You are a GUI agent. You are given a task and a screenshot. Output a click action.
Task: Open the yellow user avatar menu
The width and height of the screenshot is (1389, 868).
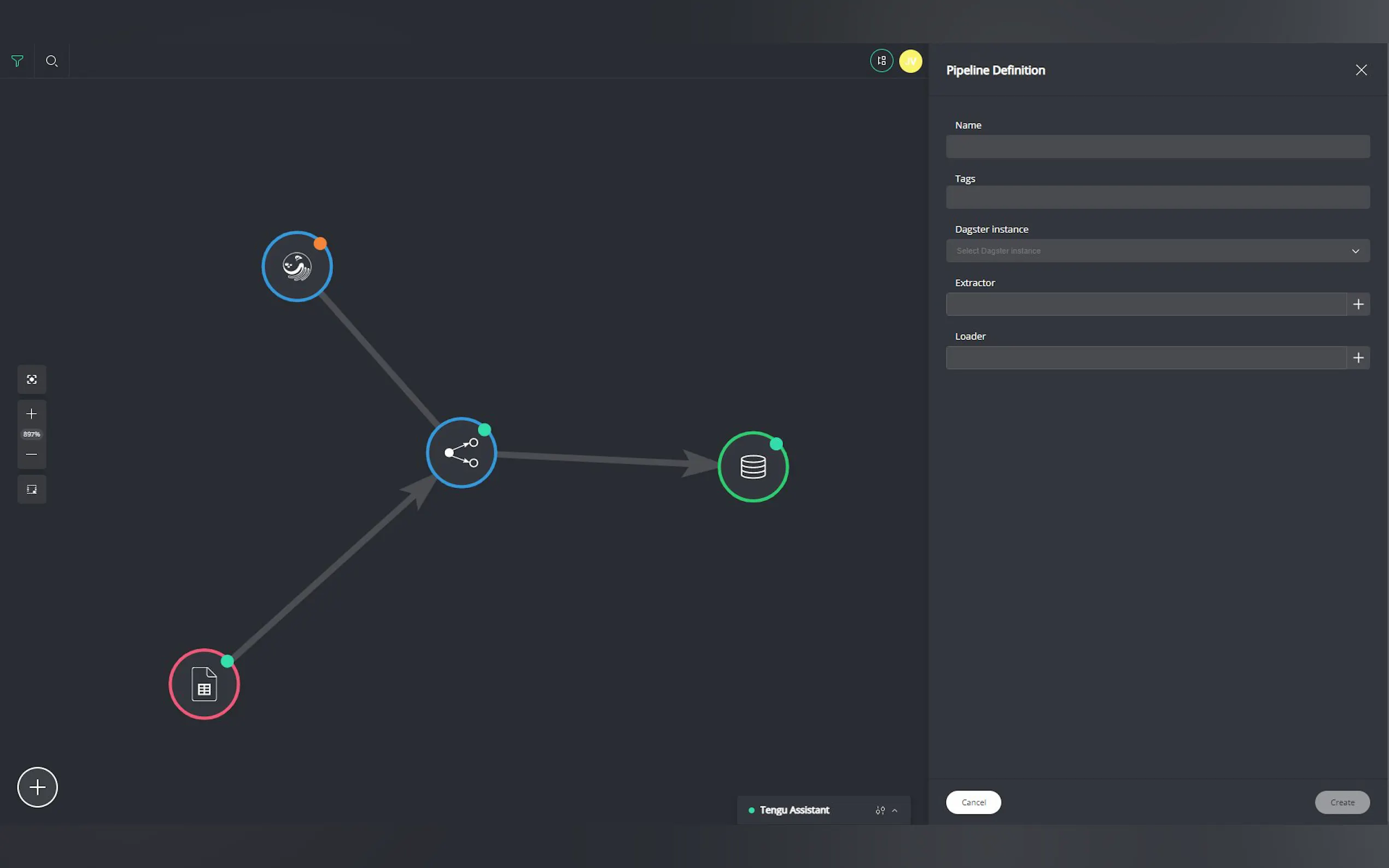pos(911,61)
